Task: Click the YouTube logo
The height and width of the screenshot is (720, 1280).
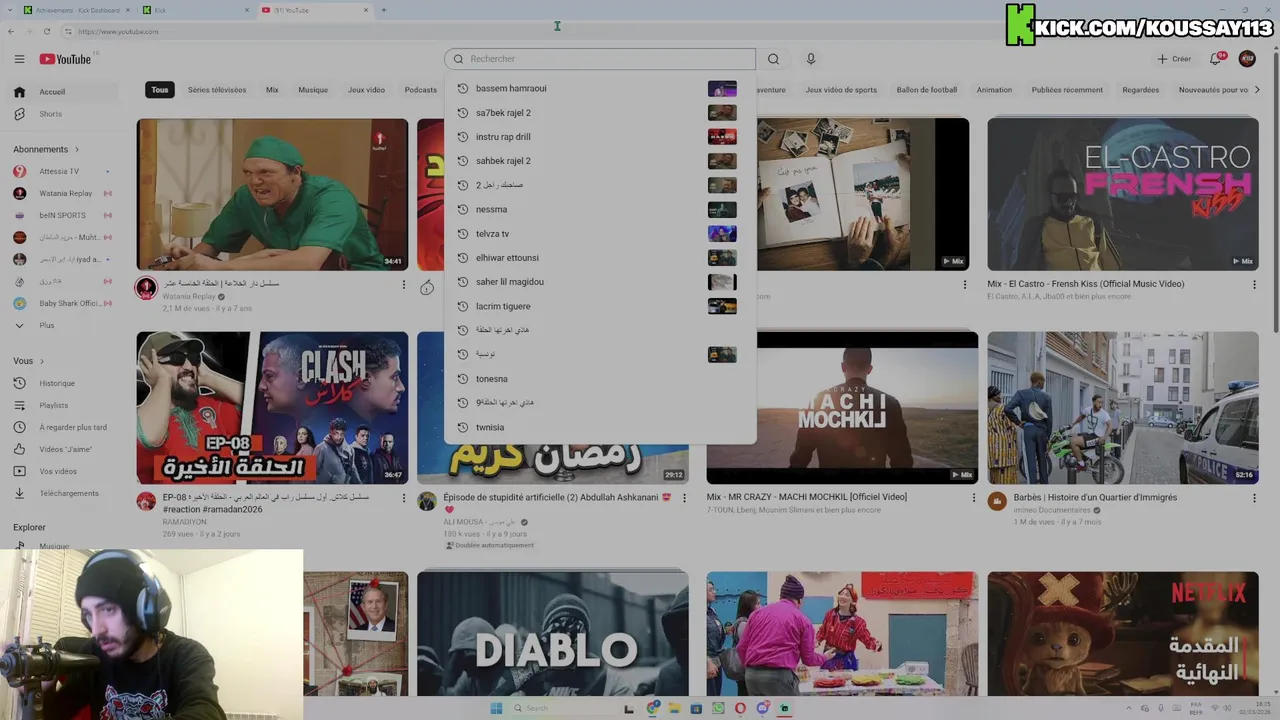Action: (x=66, y=59)
